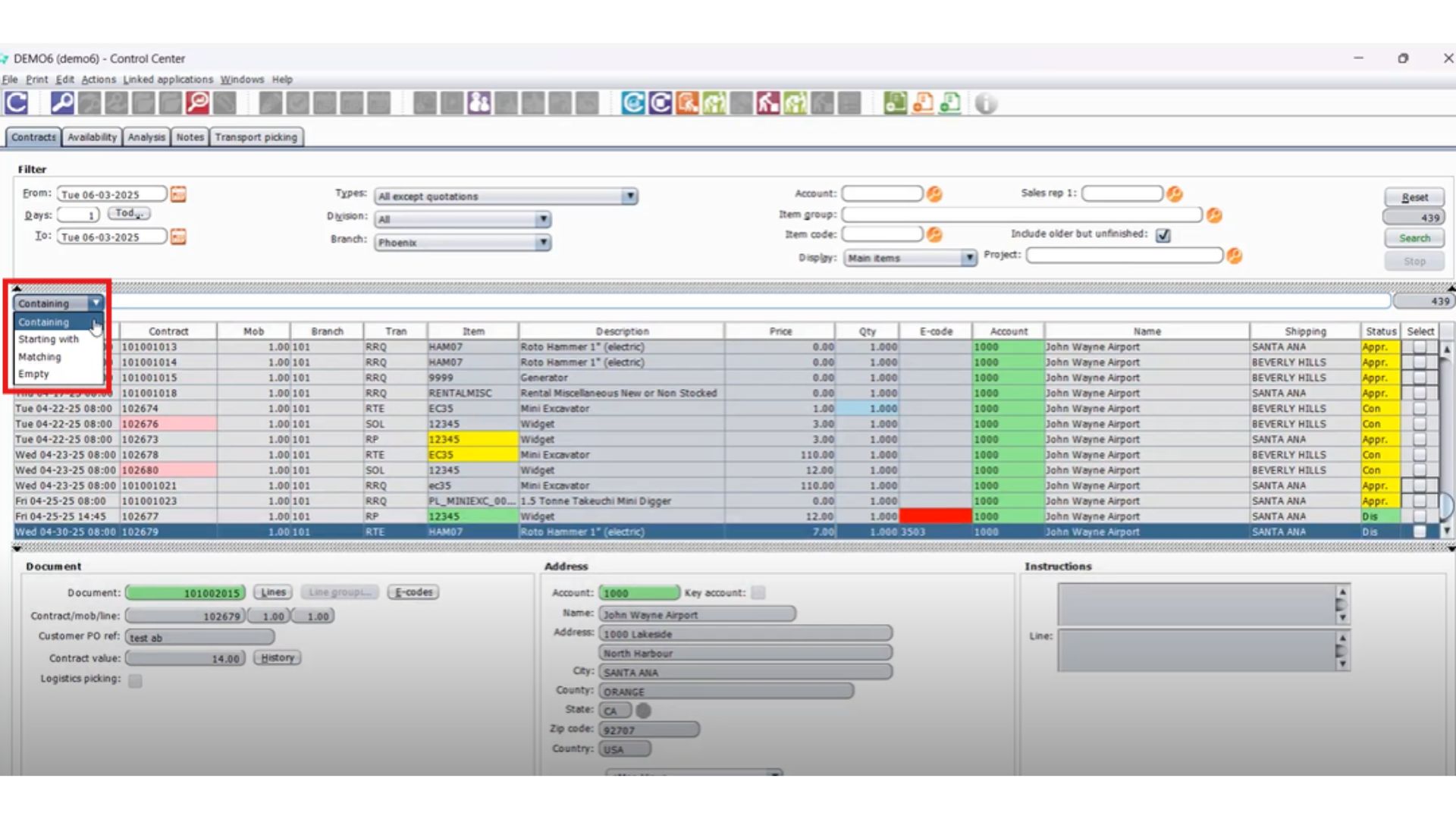The image size is (1456, 819).
Task: Click the Status column header
Action: tap(1380, 331)
